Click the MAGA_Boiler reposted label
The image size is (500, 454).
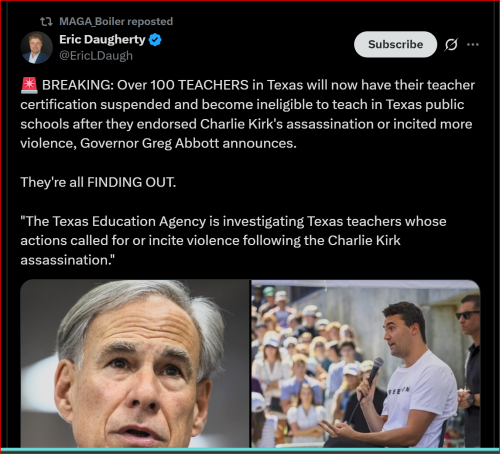point(116,21)
